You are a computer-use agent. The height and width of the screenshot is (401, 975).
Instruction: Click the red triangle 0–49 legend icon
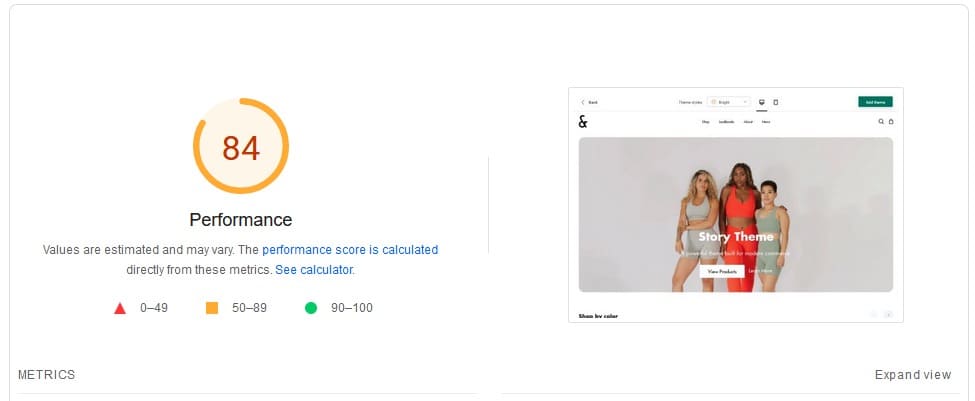(120, 308)
